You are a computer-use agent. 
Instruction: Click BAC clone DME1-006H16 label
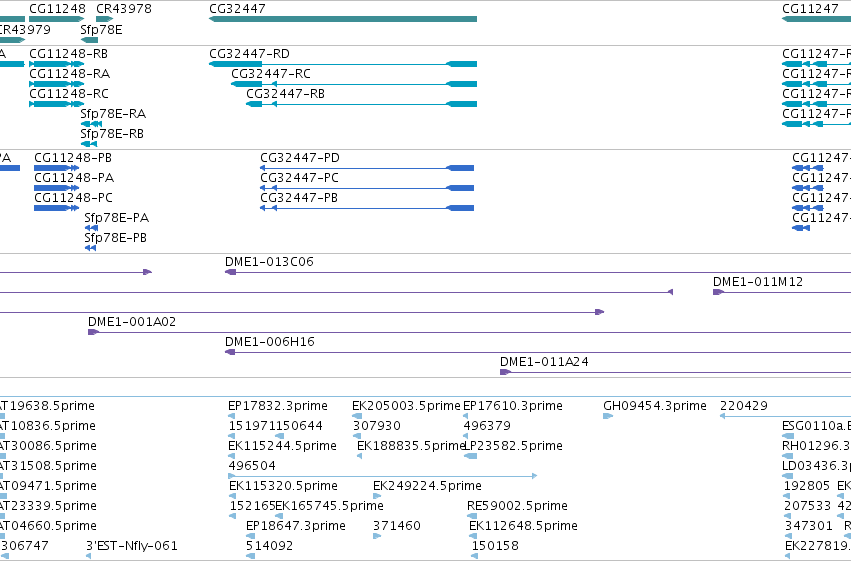pyautogui.click(x=270, y=342)
